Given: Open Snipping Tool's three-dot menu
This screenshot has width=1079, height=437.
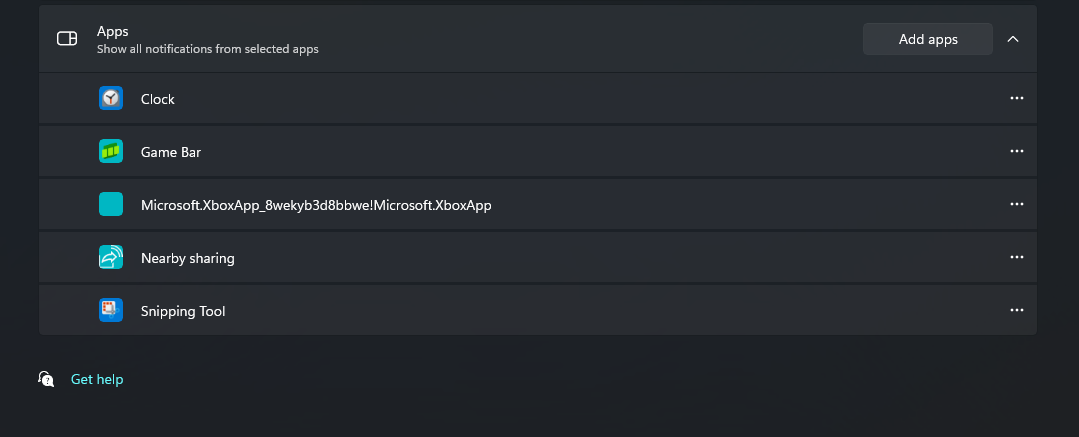Looking at the screenshot, I should (x=1016, y=310).
